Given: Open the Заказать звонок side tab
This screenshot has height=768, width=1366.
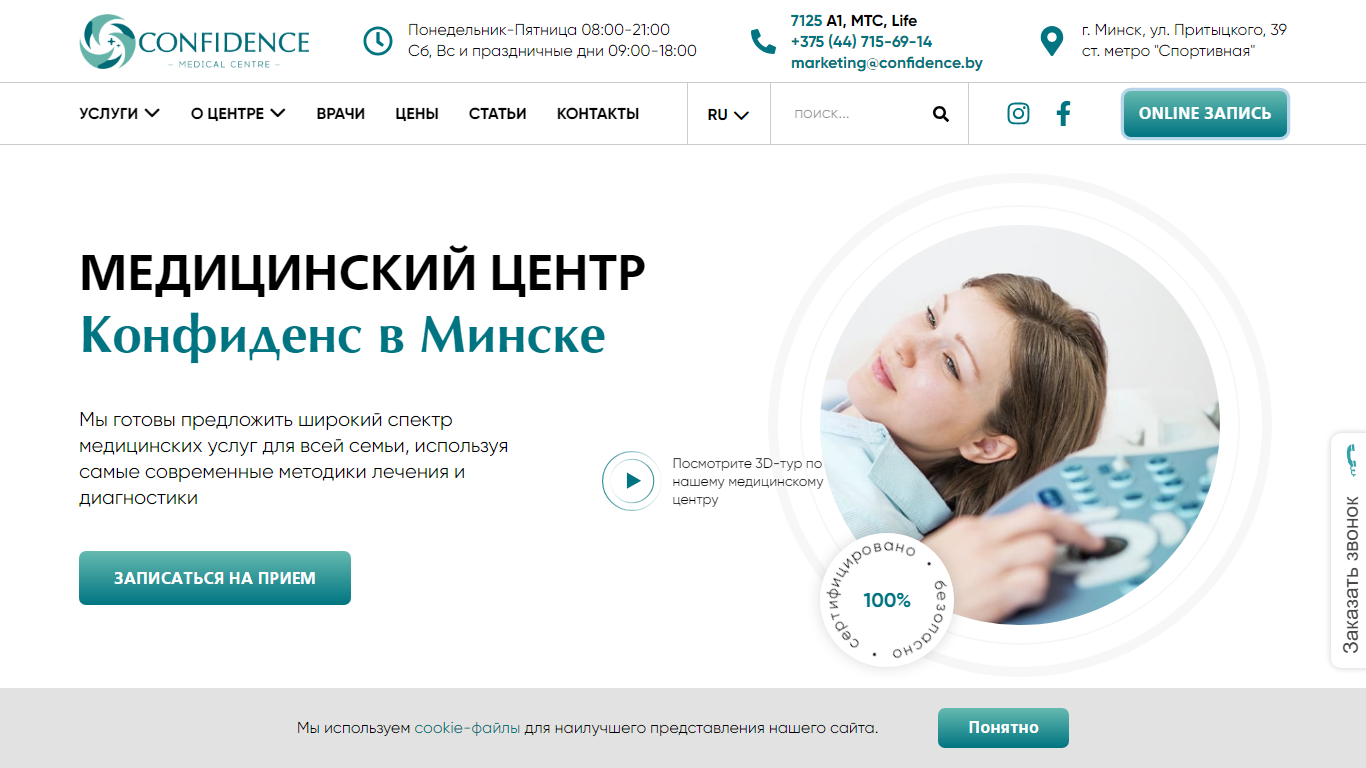Looking at the screenshot, I should [x=1349, y=549].
